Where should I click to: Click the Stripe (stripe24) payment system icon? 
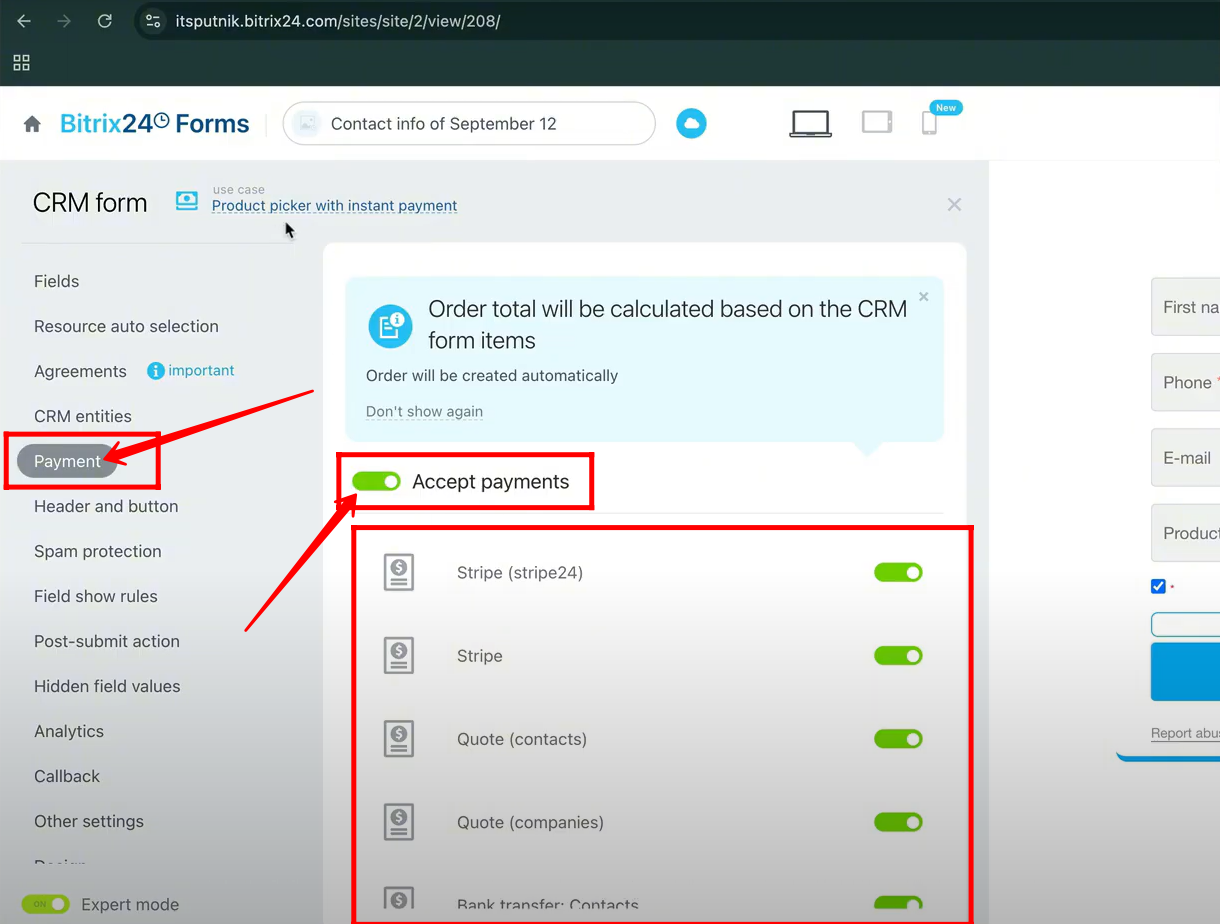(399, 573)
